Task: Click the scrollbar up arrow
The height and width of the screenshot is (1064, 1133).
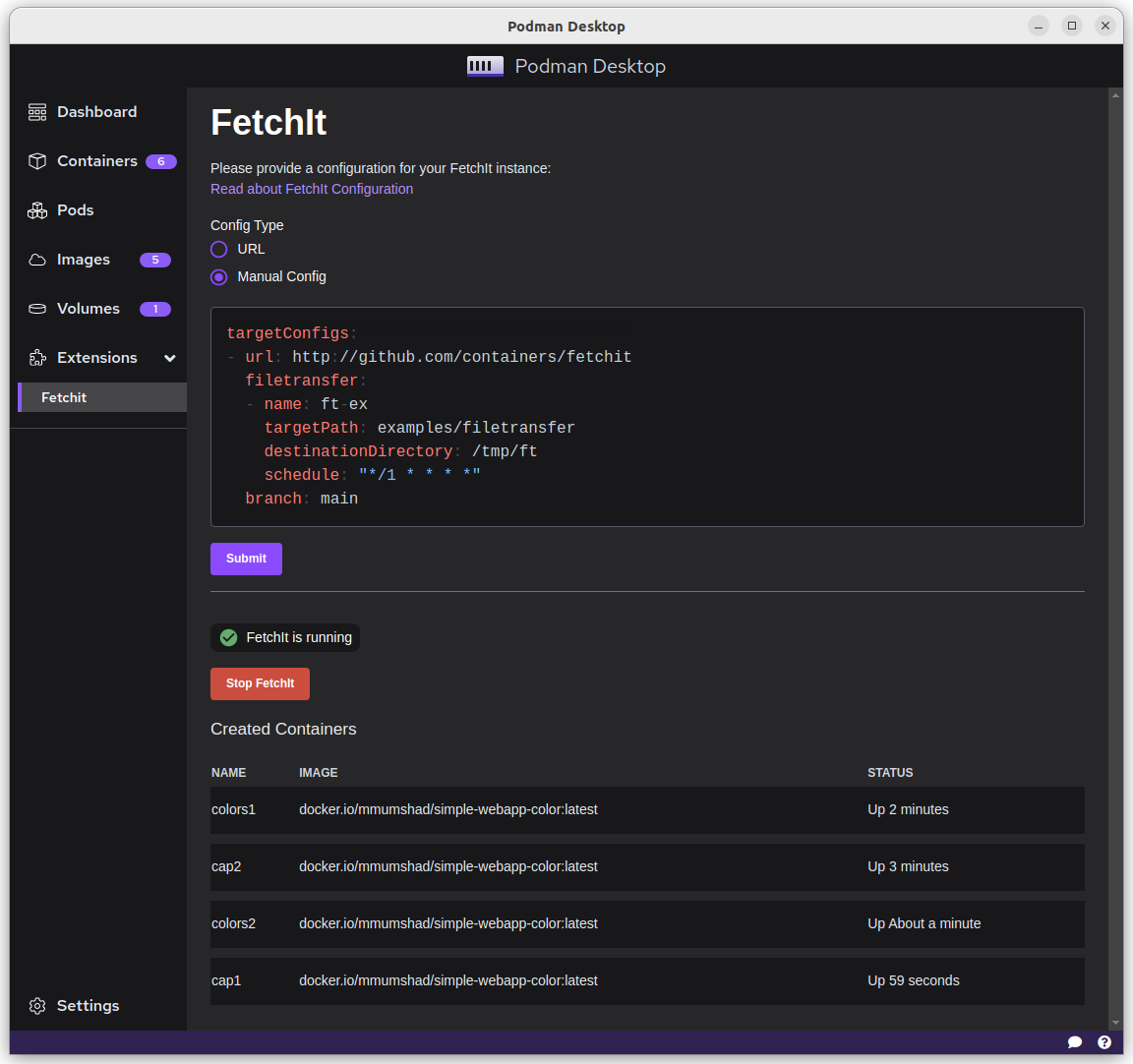Action: [1115, 95]
